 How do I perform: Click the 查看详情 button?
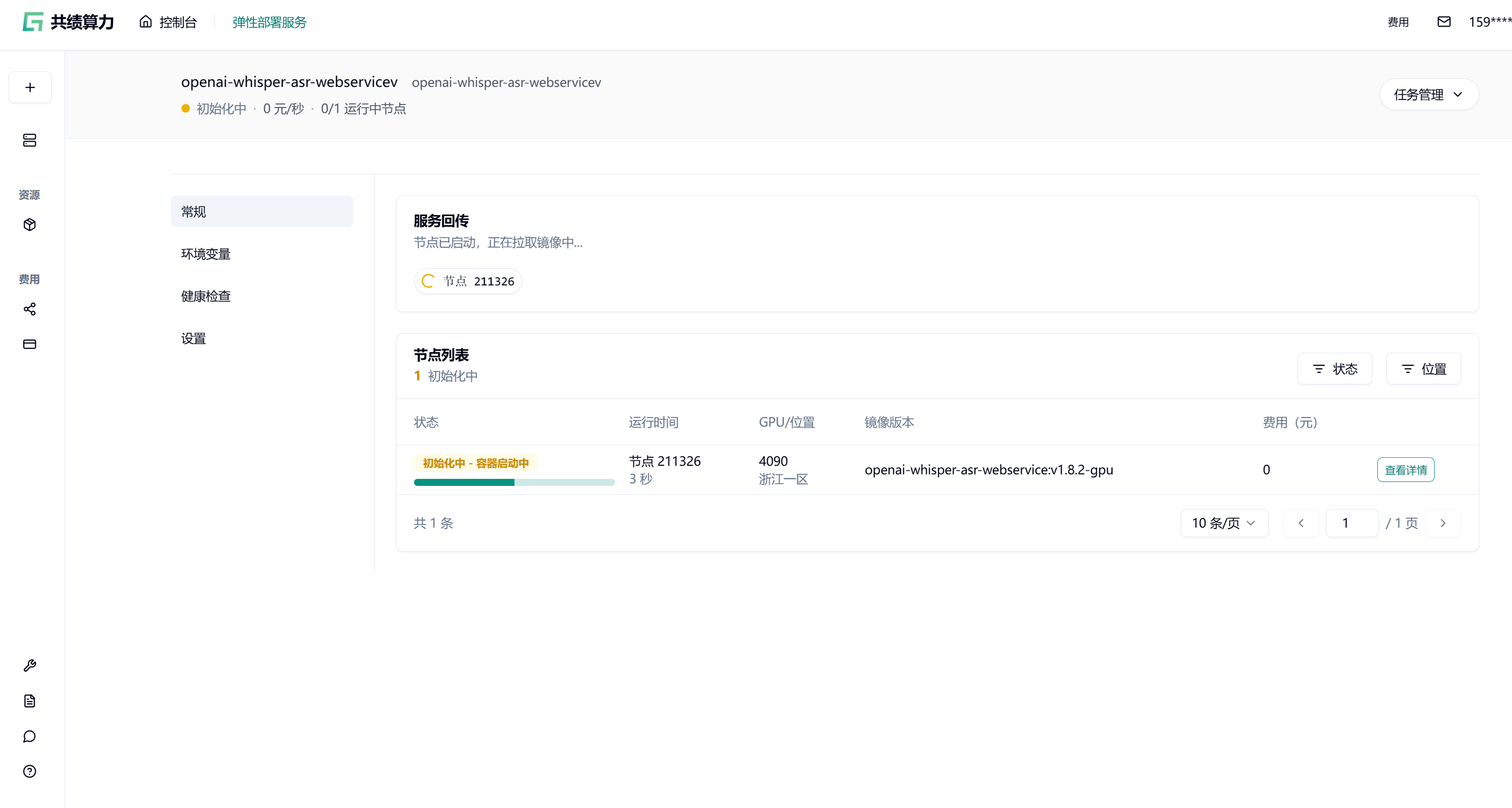tap(1405, 470)
